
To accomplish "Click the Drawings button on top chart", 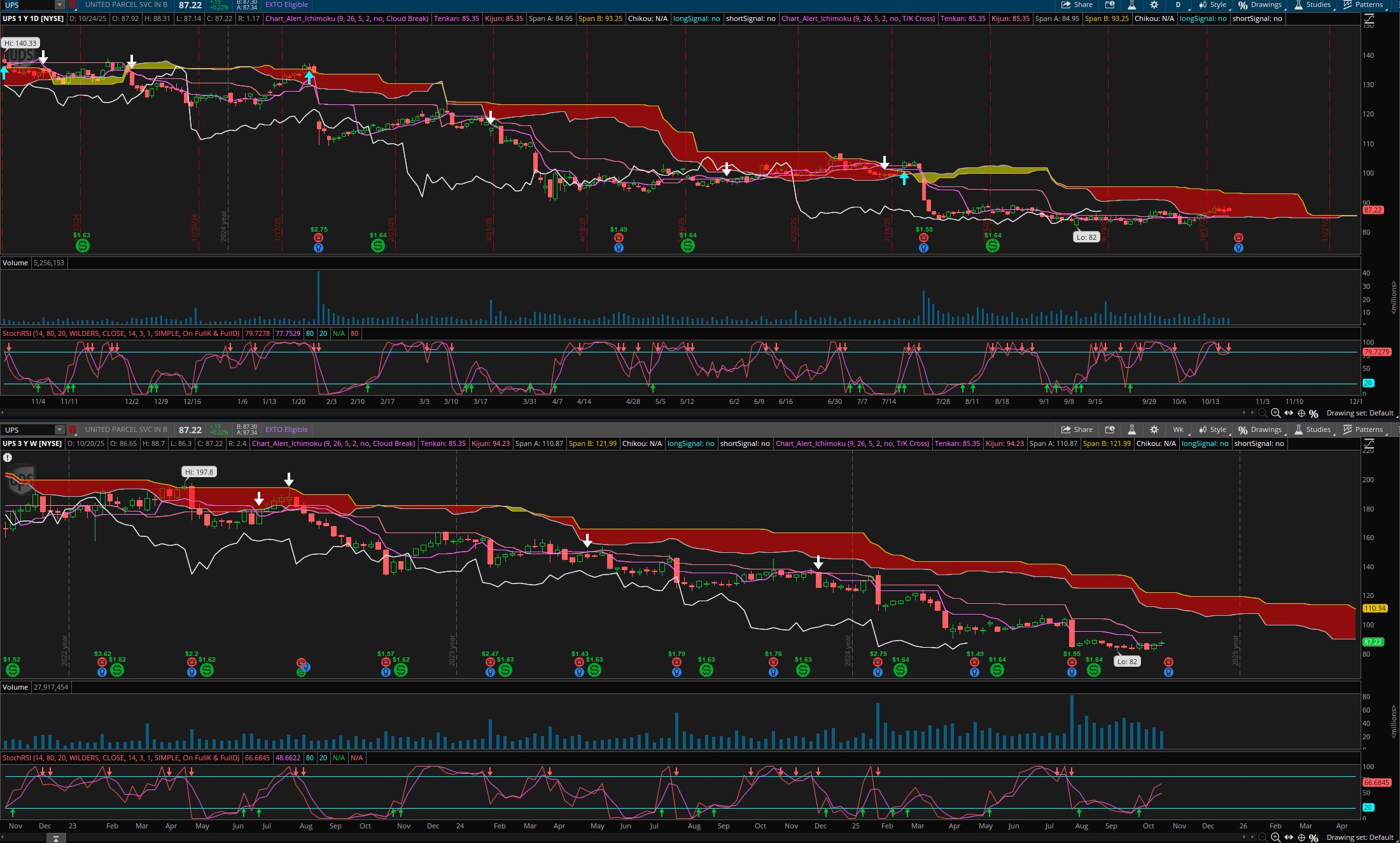I will tap(1260, 4).
